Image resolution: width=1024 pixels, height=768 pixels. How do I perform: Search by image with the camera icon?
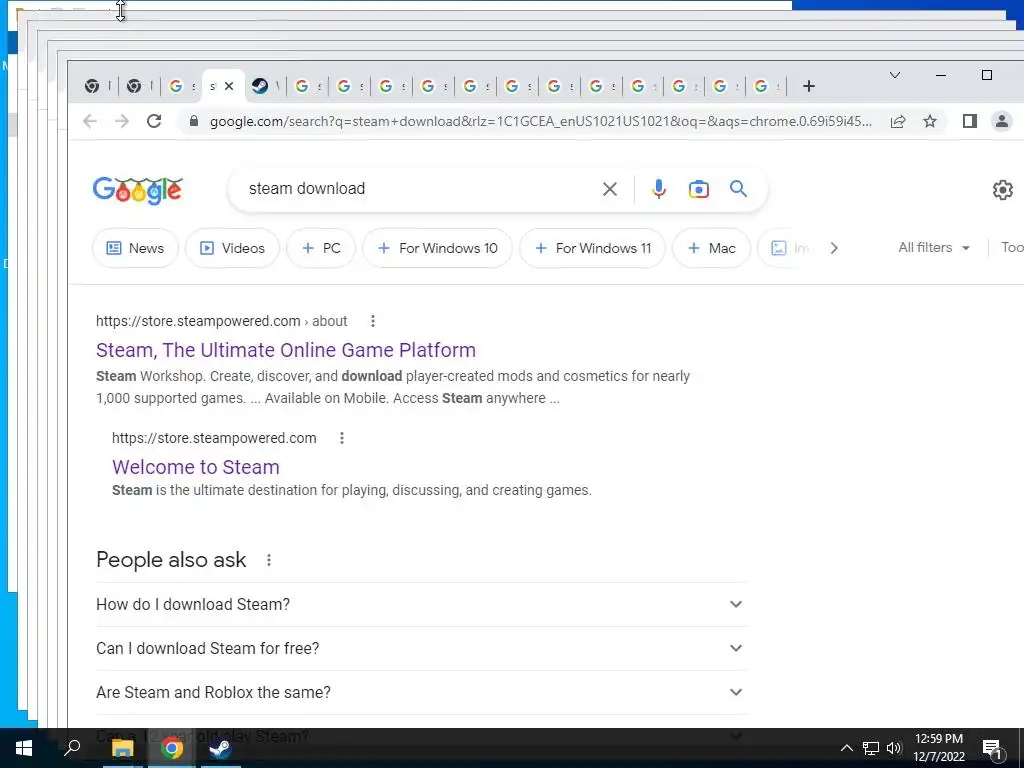coord(699,189)
